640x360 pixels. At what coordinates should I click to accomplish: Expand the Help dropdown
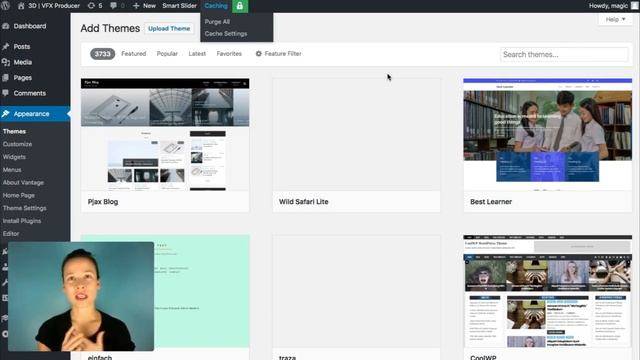616,19
